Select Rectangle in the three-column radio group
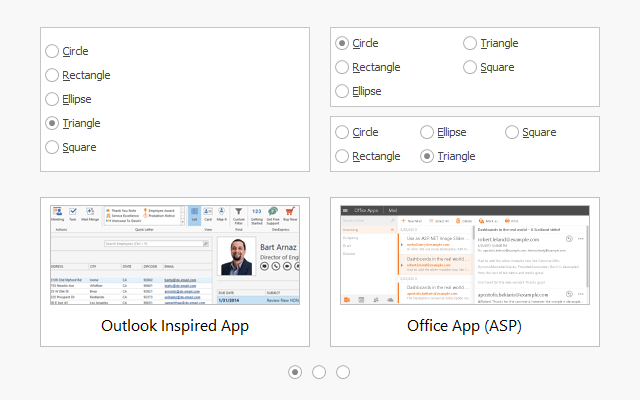640x400 pixels. click(x=342, y=156)
